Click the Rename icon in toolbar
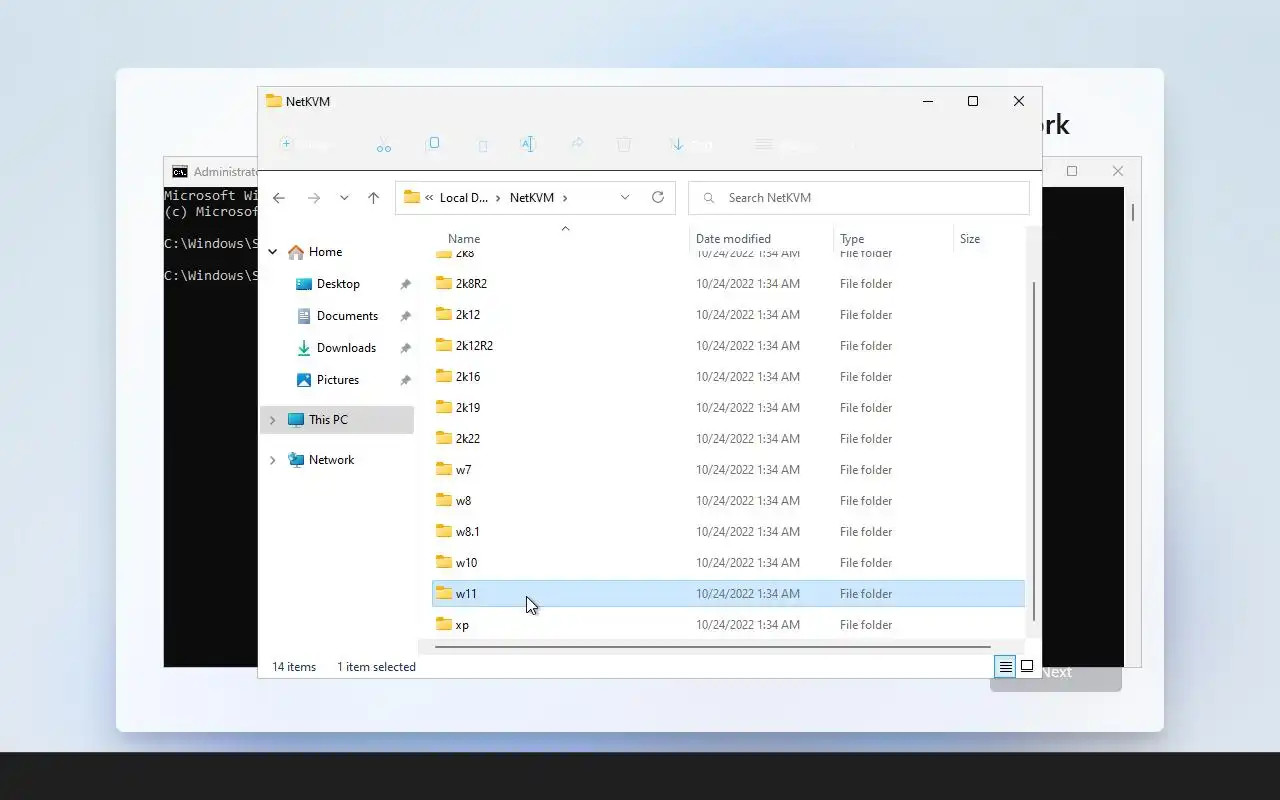This screenshot has height=800, width=1280. (x=528, y=144)
